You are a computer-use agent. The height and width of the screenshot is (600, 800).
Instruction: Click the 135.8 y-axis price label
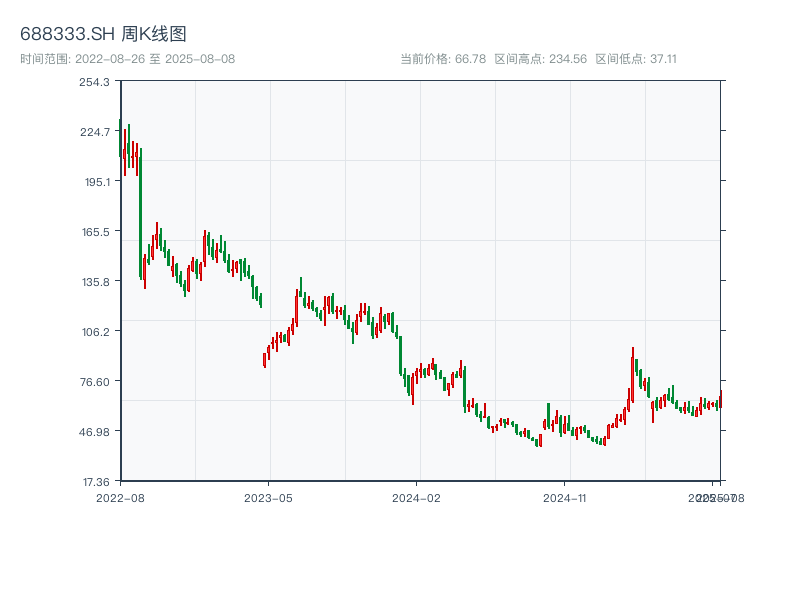click(95, 282)
